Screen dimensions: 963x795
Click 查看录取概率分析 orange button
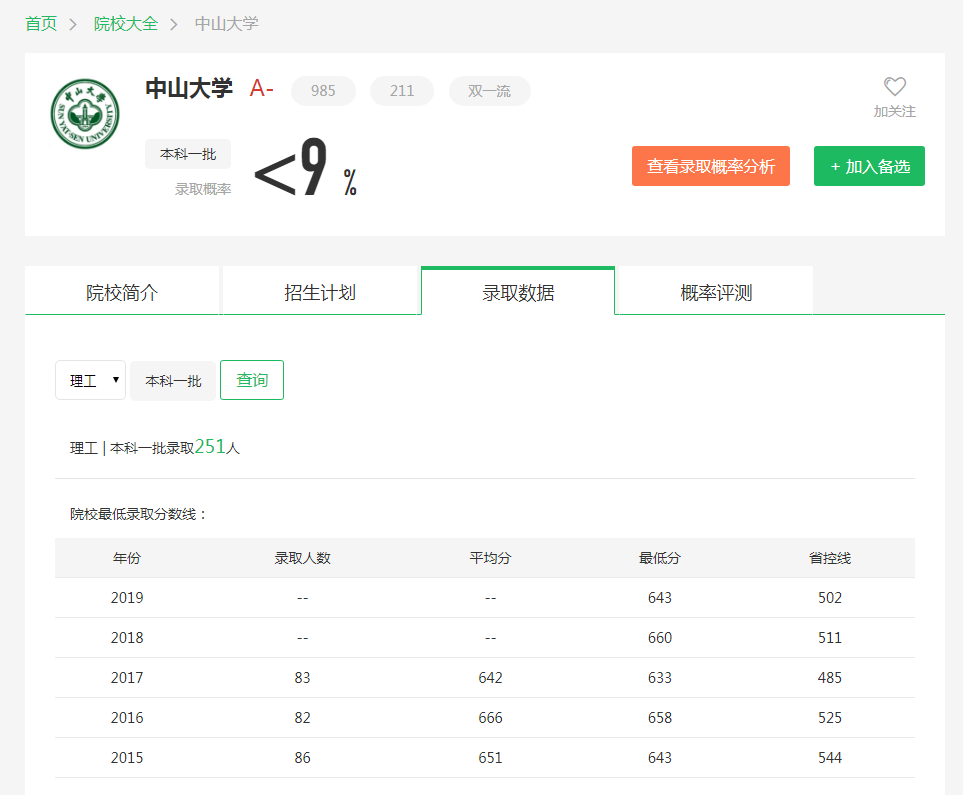710,166
